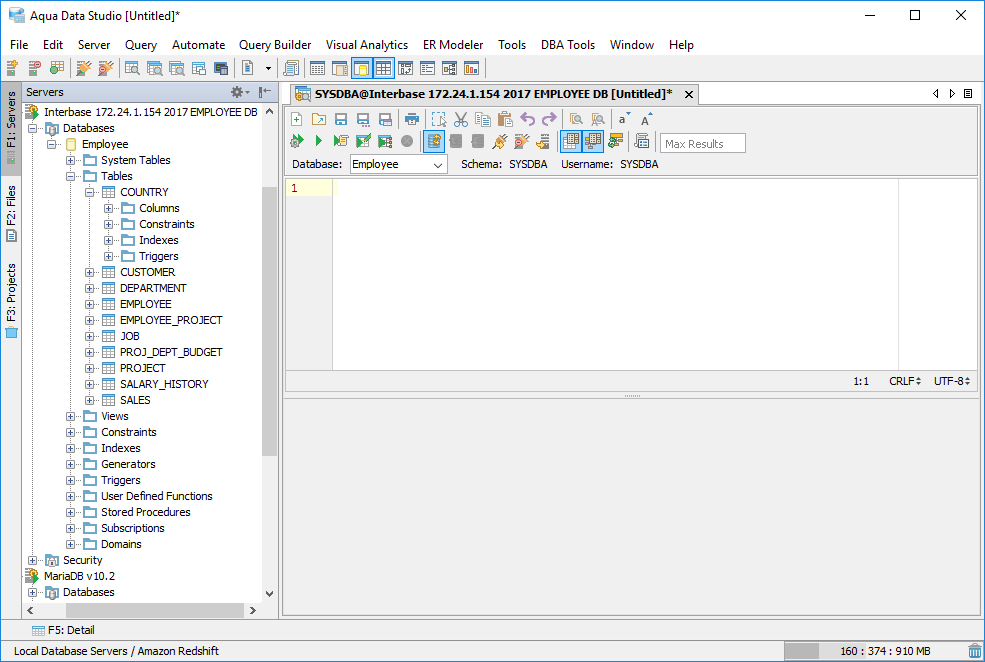Image resolution: width=985 pixels, height=662 pixels.
Task: Expand the CUSTOMER table node
Action: point(89,273)
